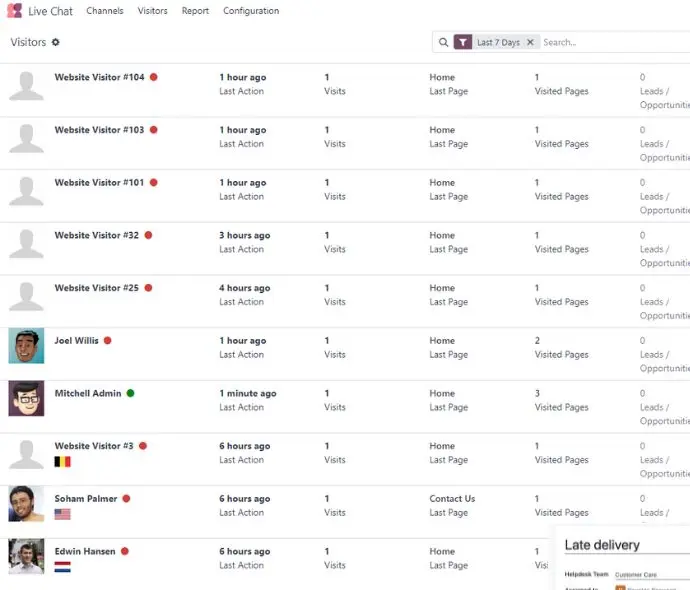
Task: Click the Live Chat app logo icon
Action: (x=15, y=11)
